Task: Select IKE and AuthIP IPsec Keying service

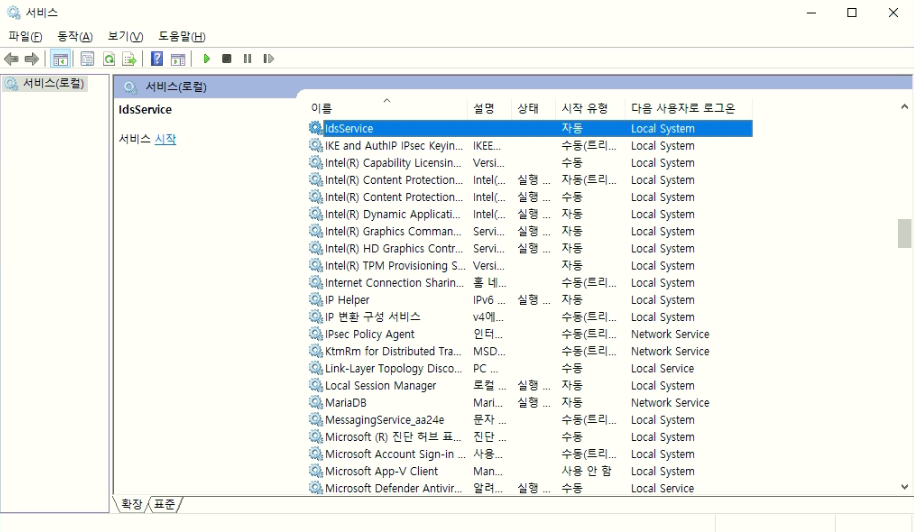Action: (x=394, y=146)
